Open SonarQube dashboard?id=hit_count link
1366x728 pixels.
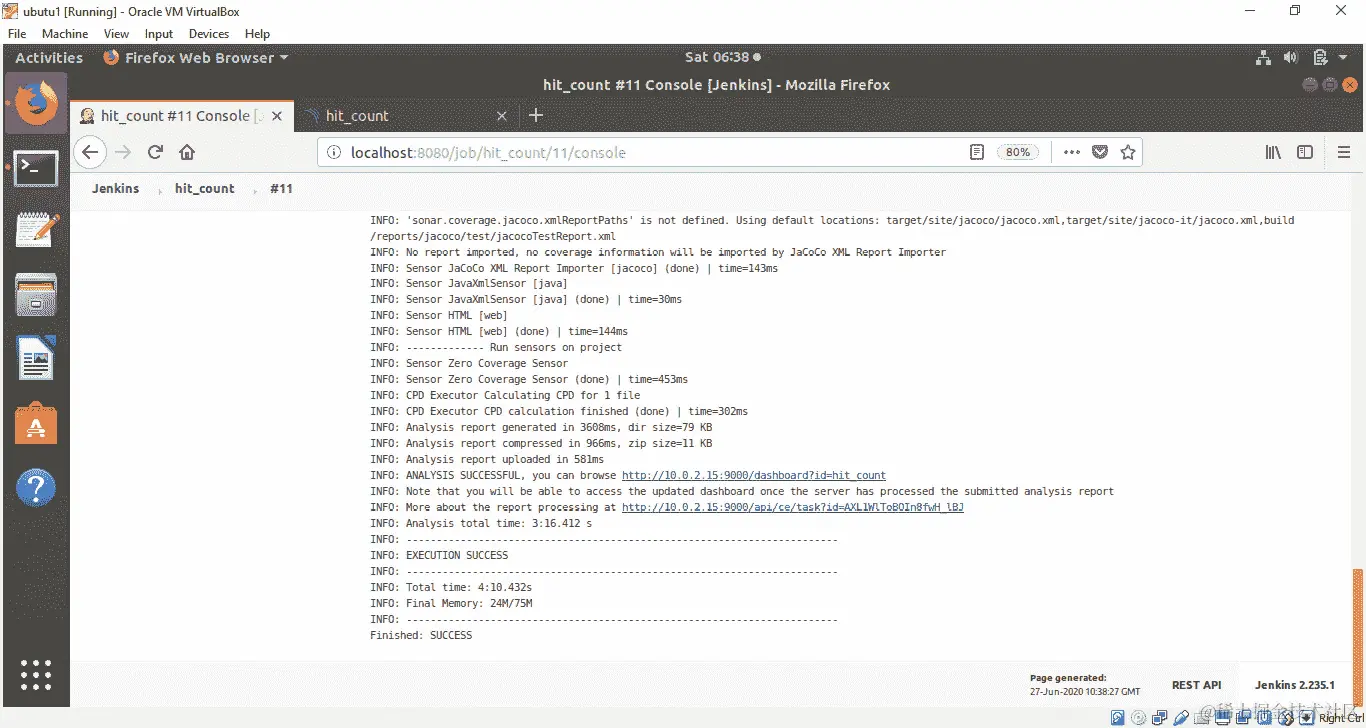pos(754,475)
